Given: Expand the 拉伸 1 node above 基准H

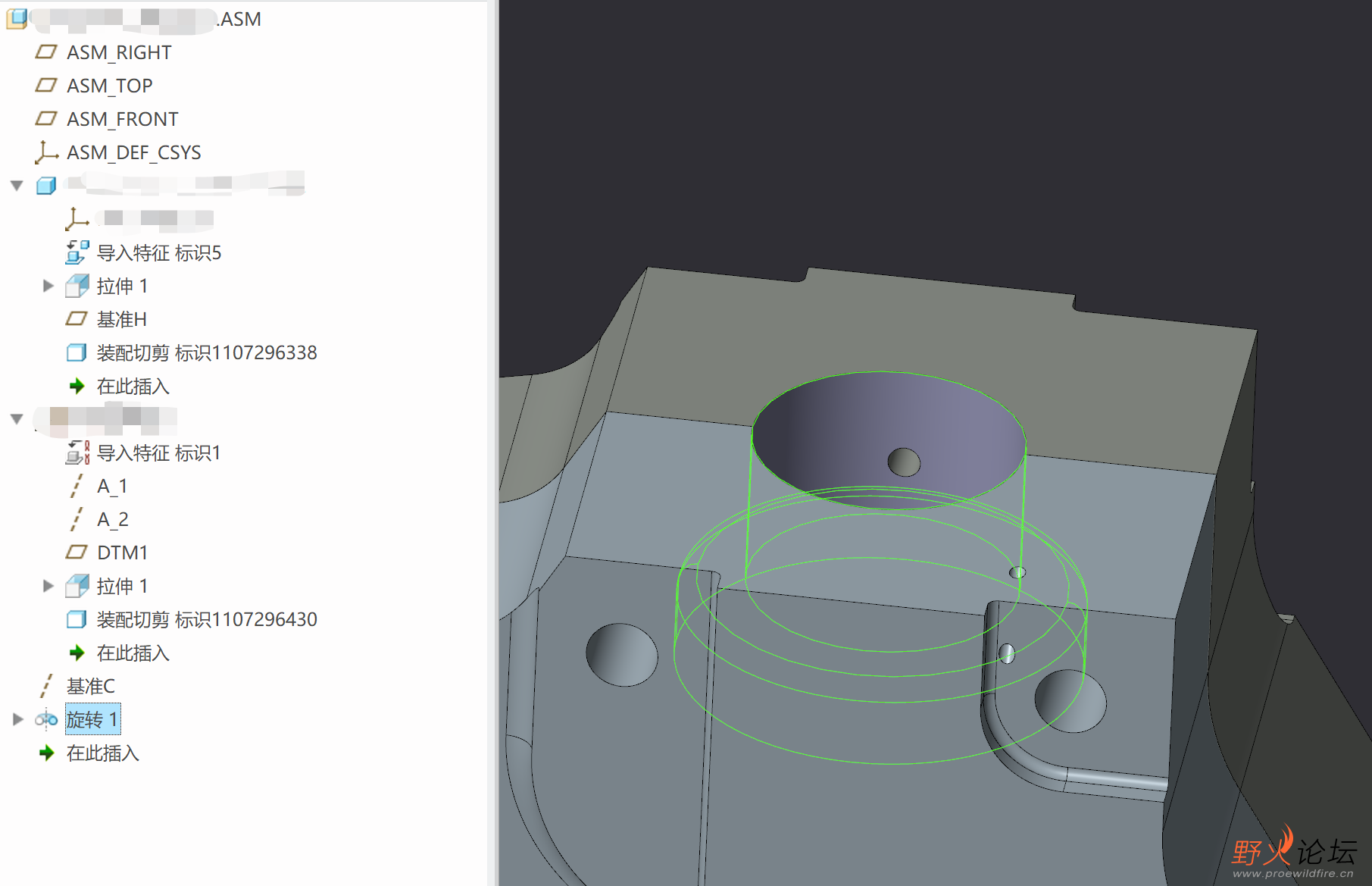Looking at the screenshot, I should 48,286.
